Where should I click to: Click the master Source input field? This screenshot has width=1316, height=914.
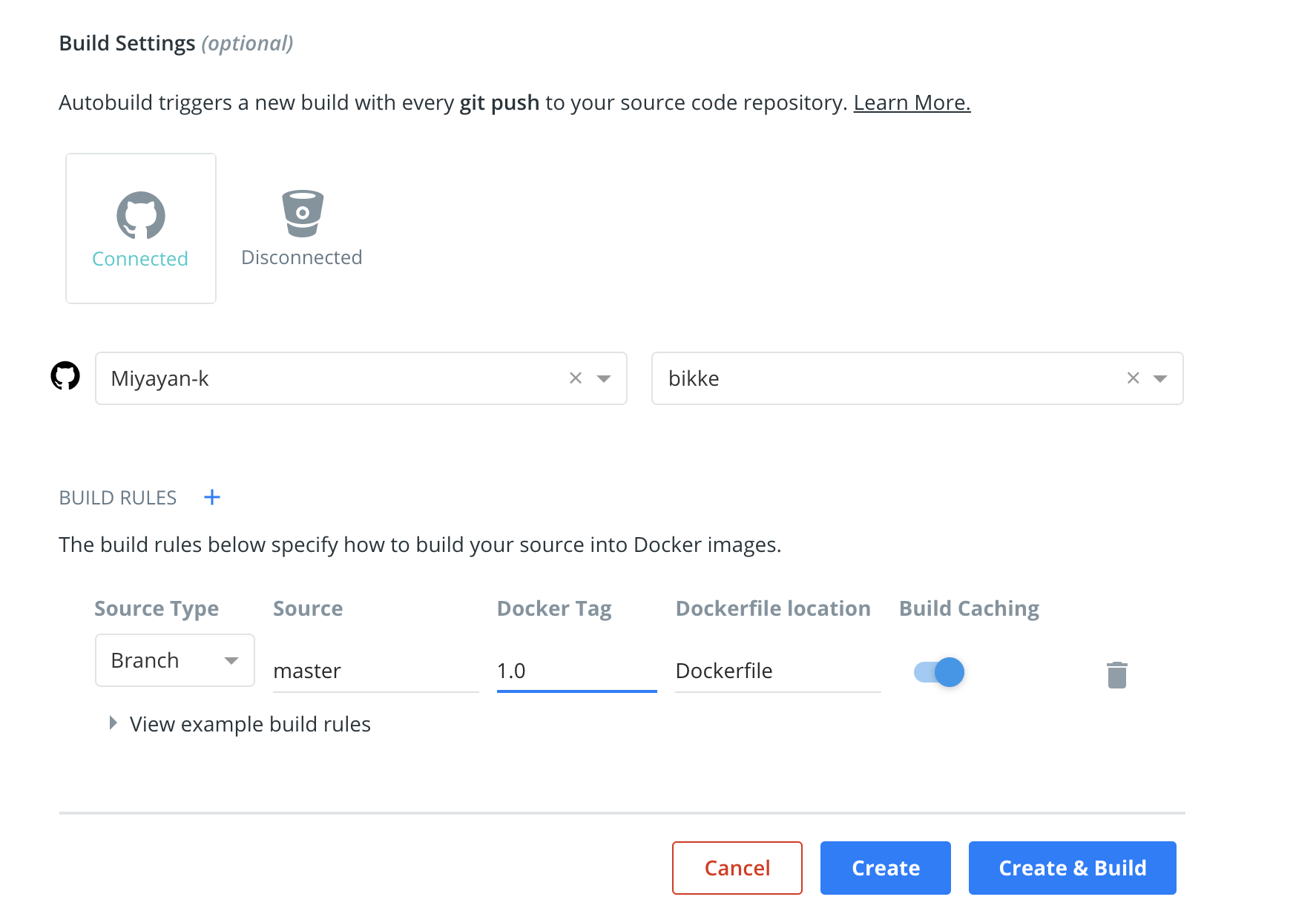click(375, 671)
